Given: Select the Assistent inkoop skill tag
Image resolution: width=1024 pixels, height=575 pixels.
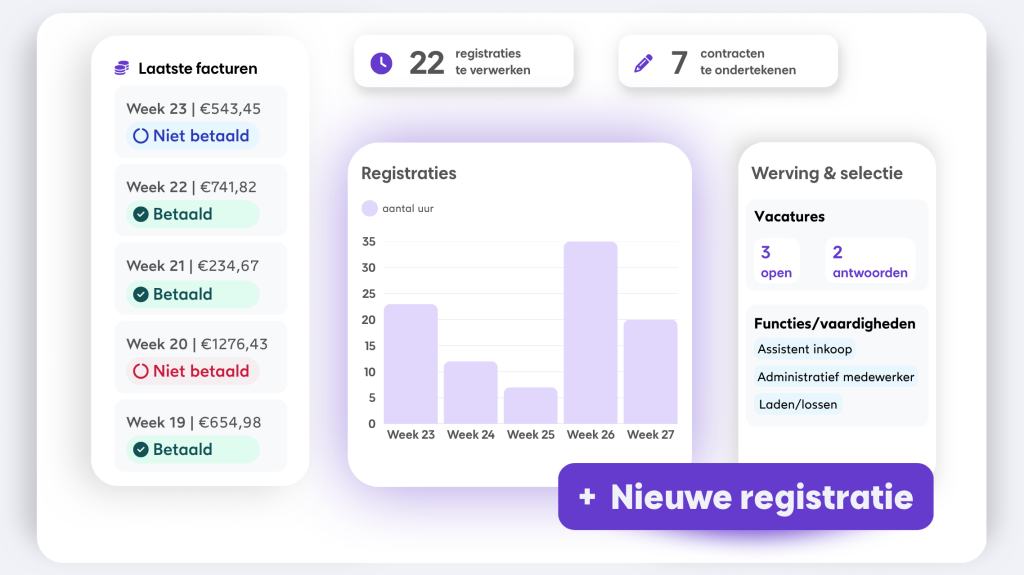Looking at the screenshot, I should tap(804, 349).
